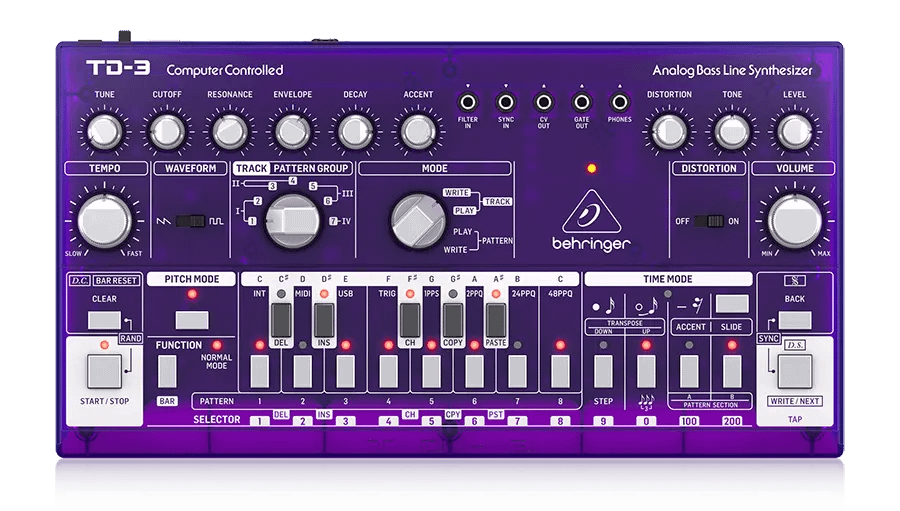
Task: Click the CV OUT jack
Action: [x=544, y=102]
